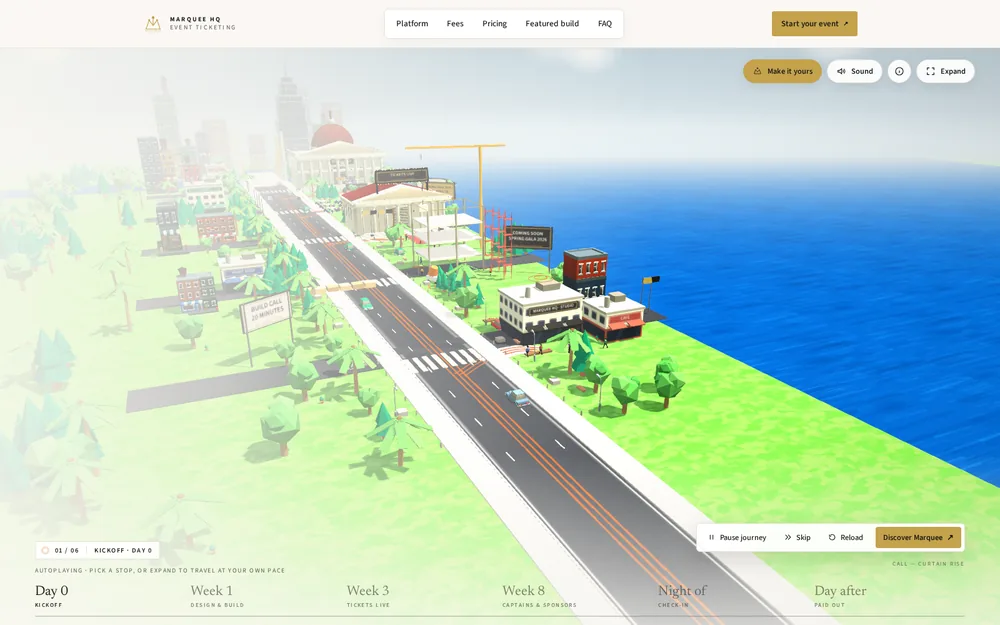The image size is (1000, 625).
Task: Click the 'Call — Curtain Rise' caption
Action: (928, 564)
